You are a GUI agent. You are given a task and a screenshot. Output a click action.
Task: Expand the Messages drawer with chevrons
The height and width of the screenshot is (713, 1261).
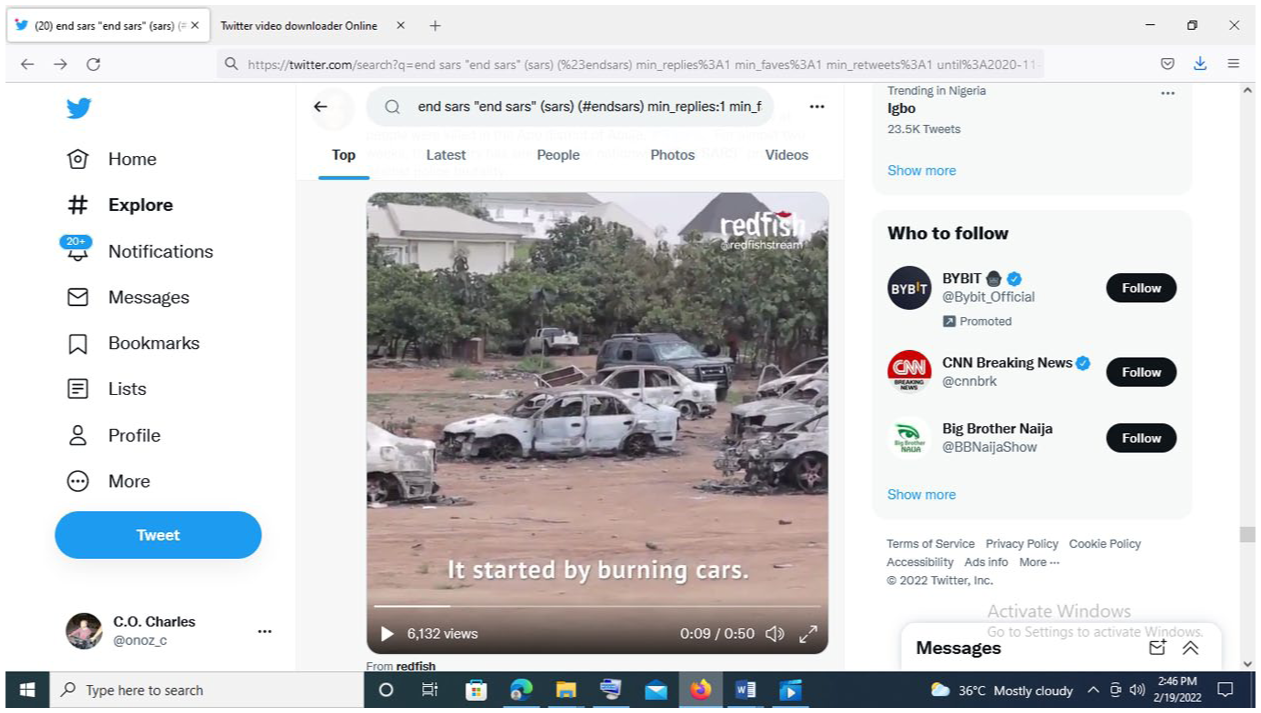1190,648
